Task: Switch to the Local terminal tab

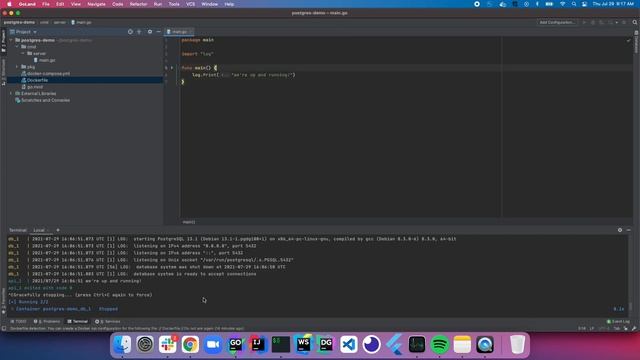Action: coord(39,230)
